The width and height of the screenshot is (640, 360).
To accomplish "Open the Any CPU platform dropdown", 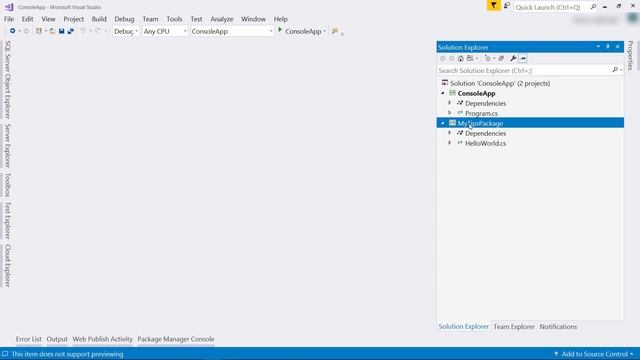I will 165,31.
